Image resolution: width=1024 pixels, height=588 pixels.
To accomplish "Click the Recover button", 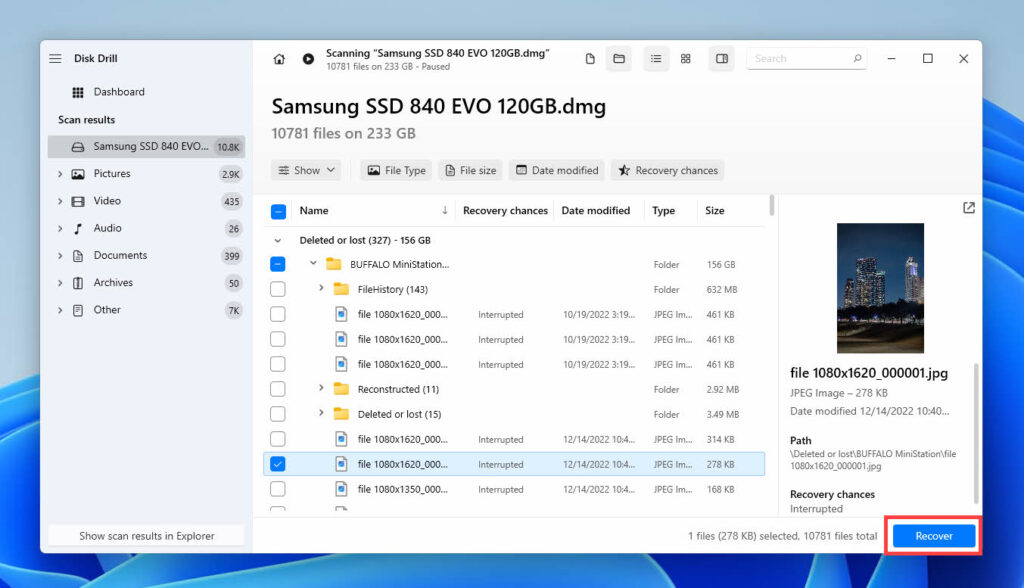I will (932, 535).
